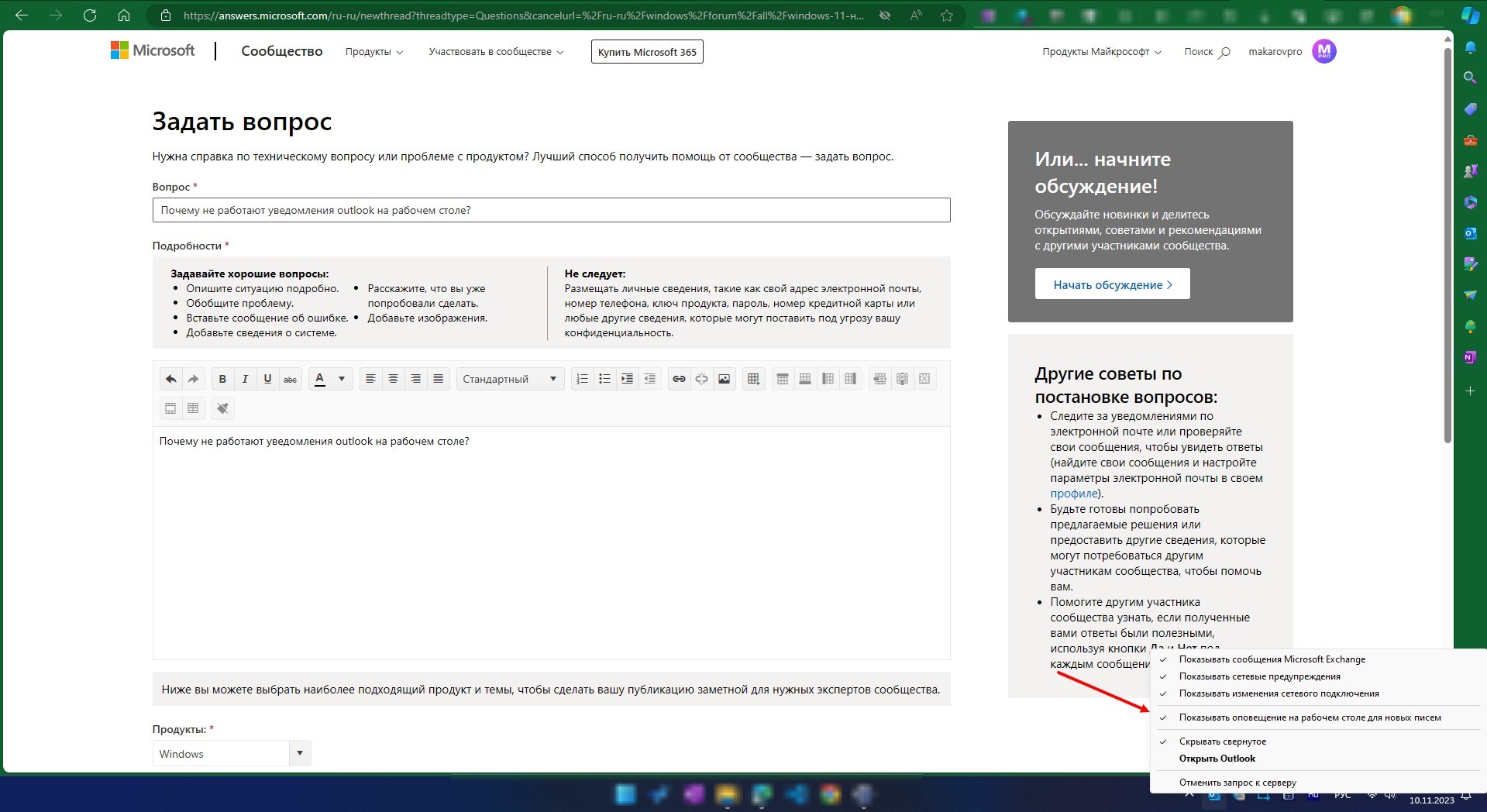Screen dimensions: 1487x812
Task: Open the font color picker arrow
Action: coord(342,379)
